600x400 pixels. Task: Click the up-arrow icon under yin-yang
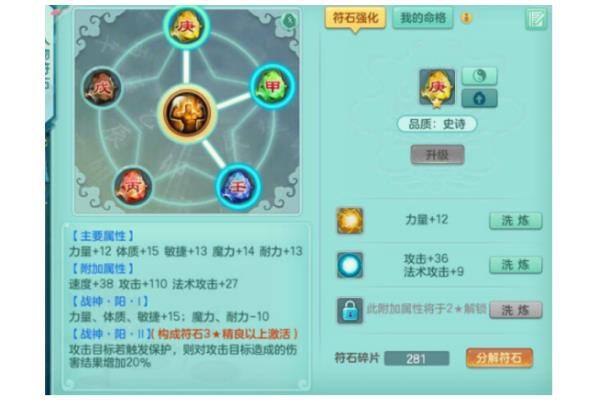[479, 98]
